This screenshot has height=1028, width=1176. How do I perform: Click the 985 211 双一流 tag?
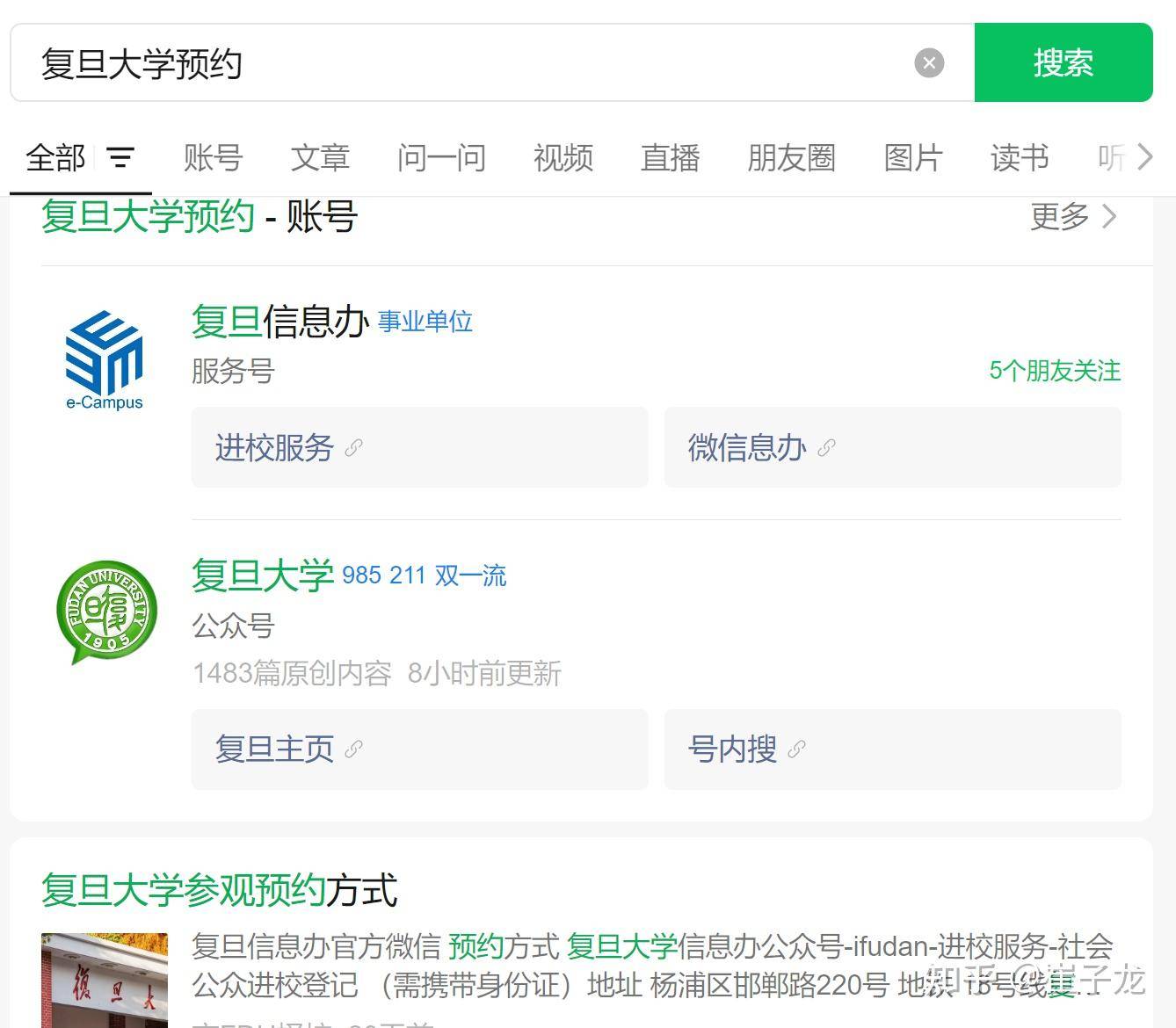click(425, 576)
